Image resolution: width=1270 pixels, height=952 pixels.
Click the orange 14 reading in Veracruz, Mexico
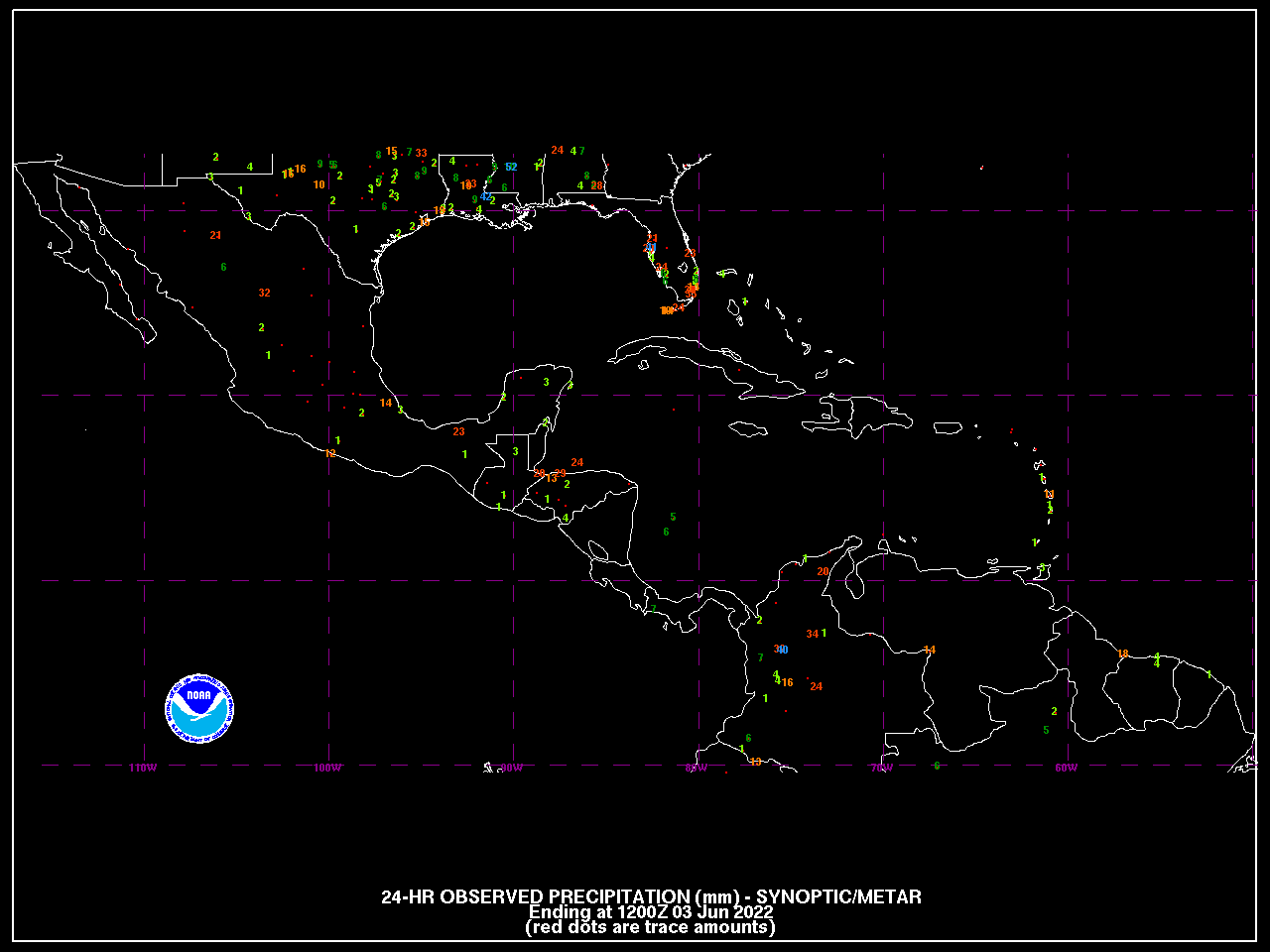(x=386, y=403)
